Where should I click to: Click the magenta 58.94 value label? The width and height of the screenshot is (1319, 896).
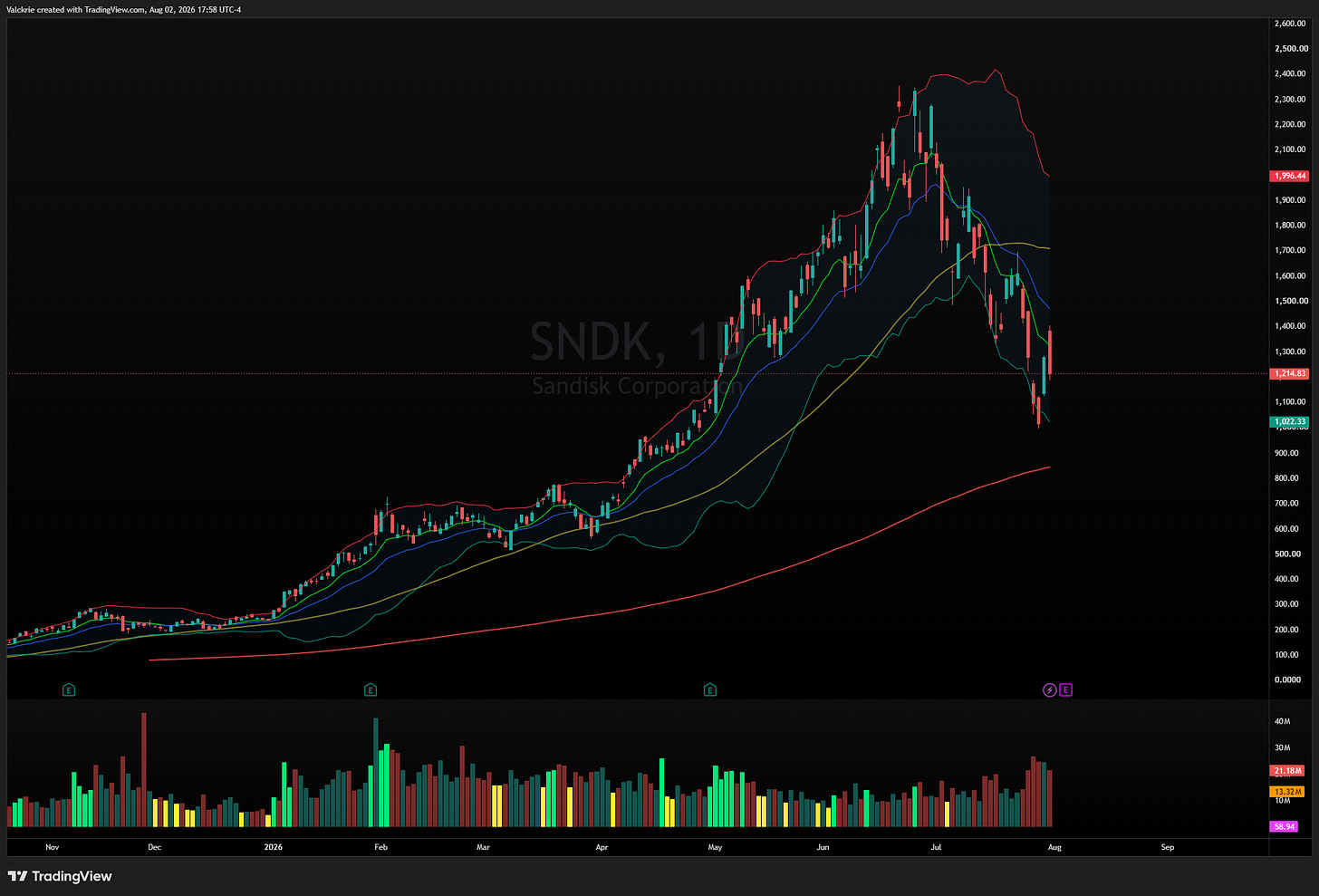tap(1284, 826)
